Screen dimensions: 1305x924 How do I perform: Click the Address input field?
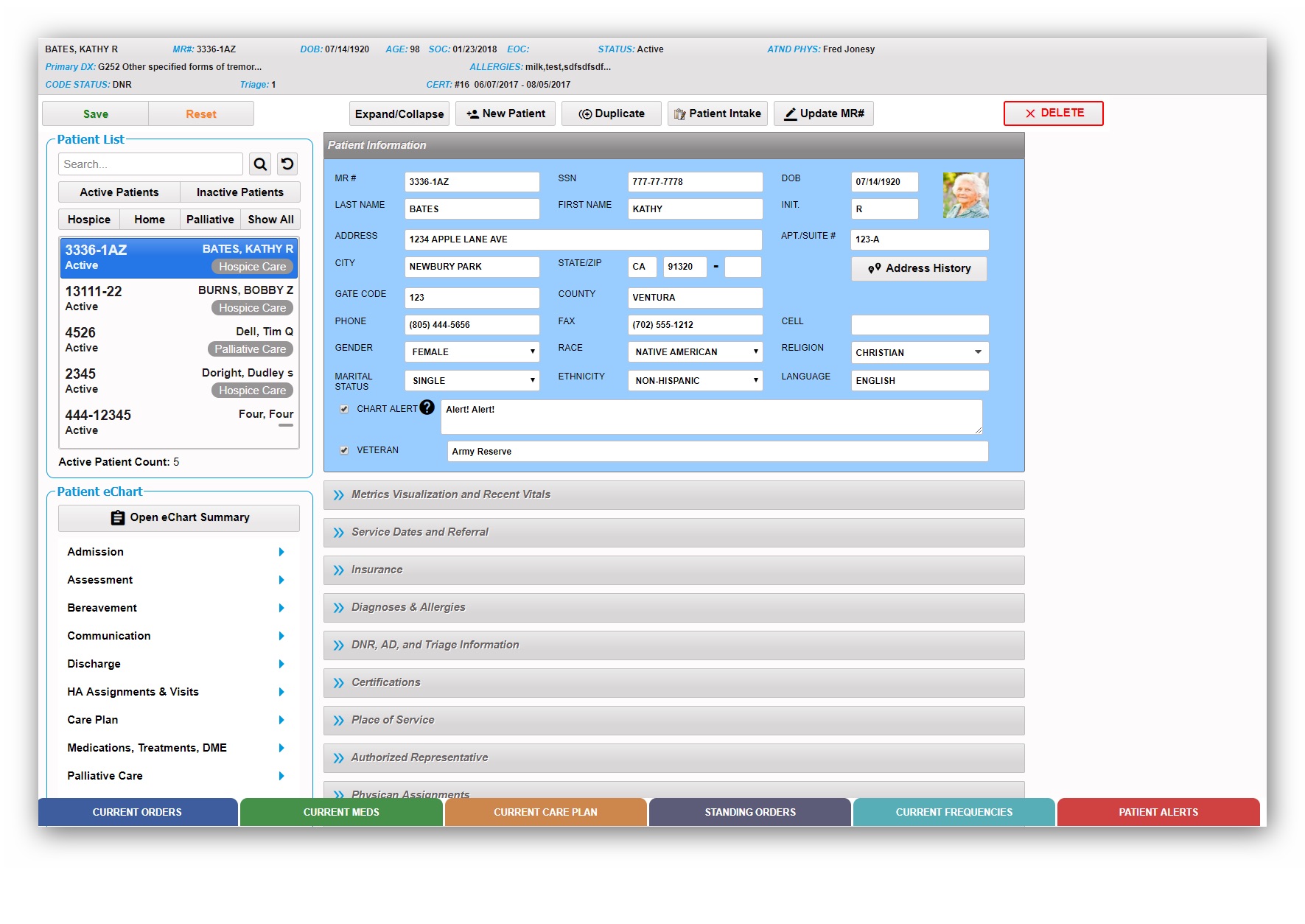click(583, 239)
